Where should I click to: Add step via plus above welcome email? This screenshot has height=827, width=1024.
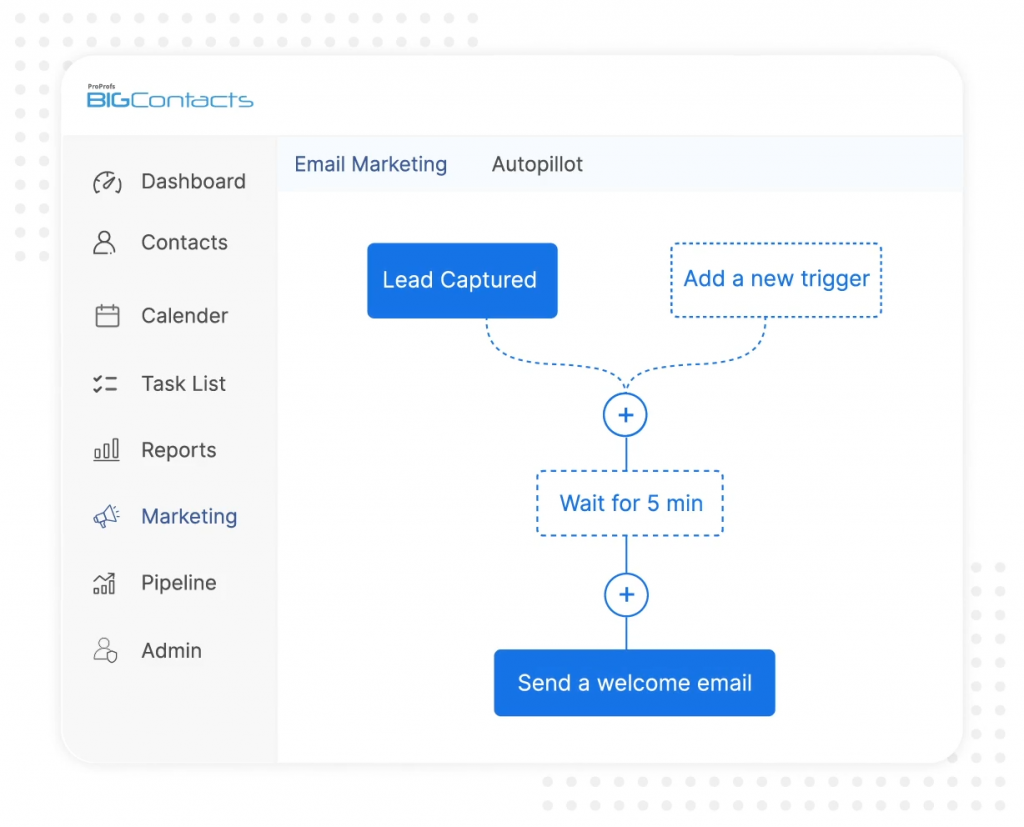pos(626,594)
